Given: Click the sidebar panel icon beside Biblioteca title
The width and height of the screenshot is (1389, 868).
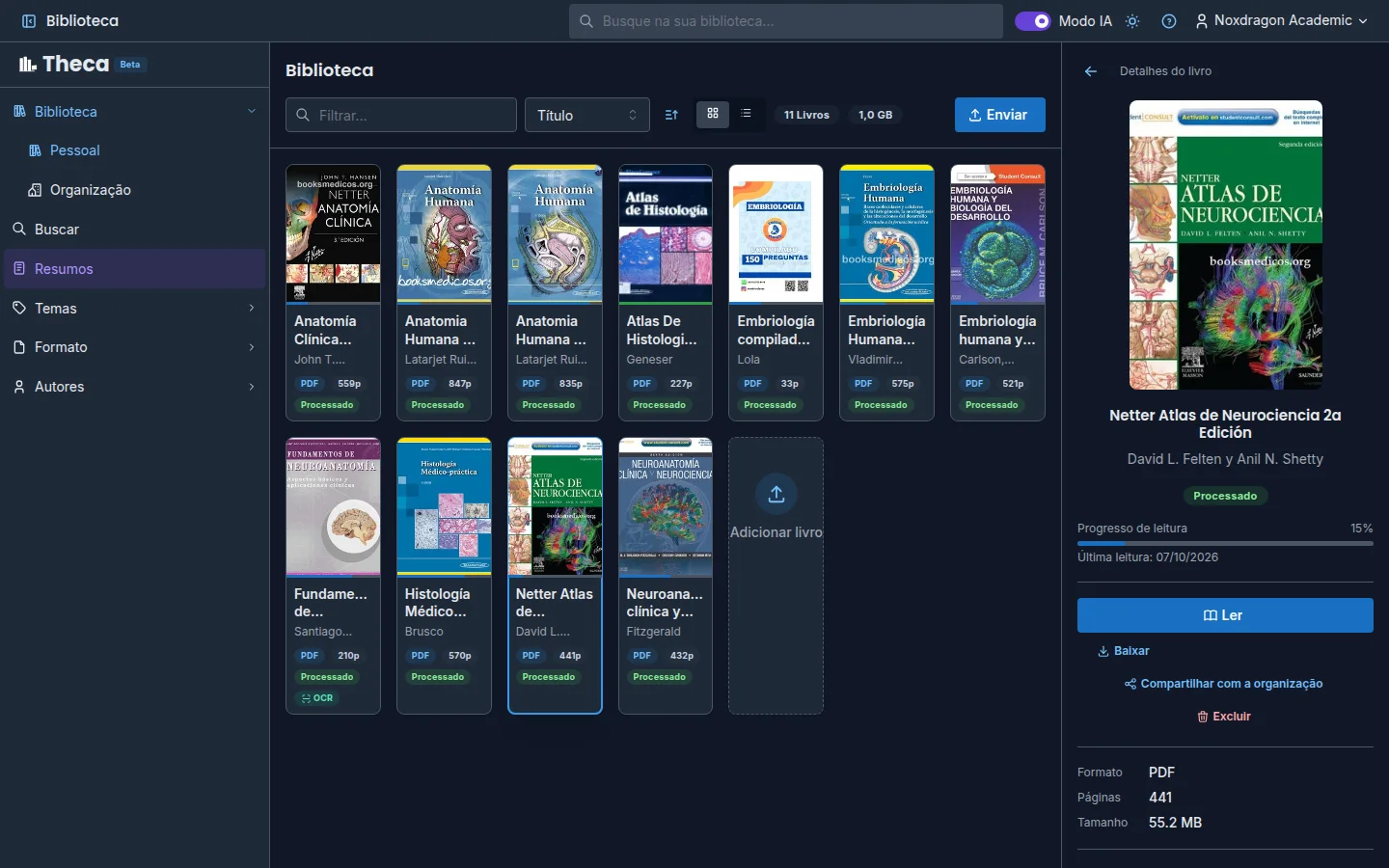Looking at the screenshot, I should pos(29,21).
